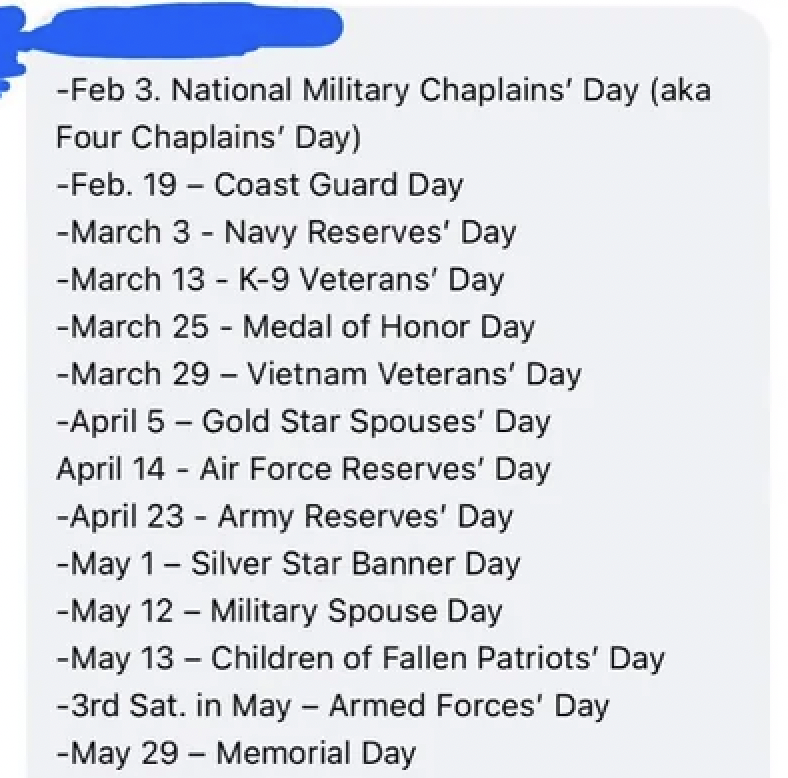
Task: Click the April 23 Army Reserves' Day entry
Action: [284, 517]
